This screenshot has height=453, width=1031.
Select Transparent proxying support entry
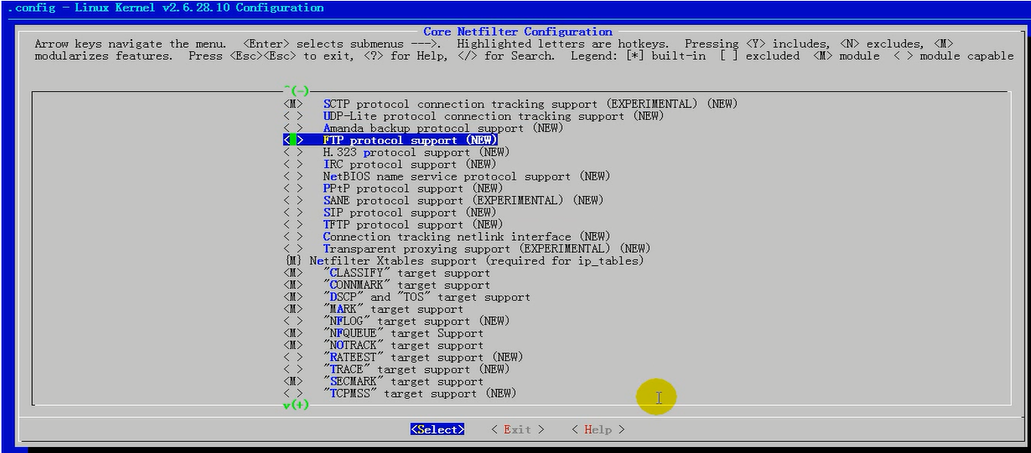coord(487,249)
